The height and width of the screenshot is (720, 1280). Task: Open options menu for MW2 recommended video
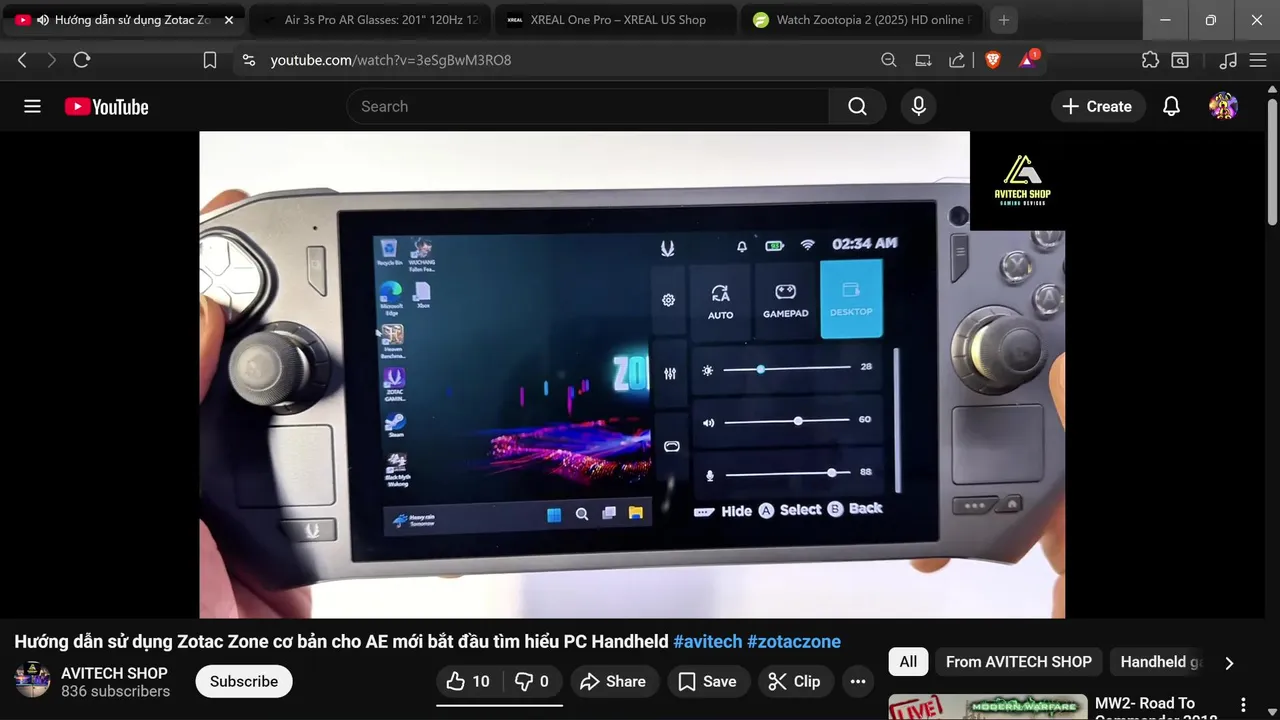[x=1244, y=705]
